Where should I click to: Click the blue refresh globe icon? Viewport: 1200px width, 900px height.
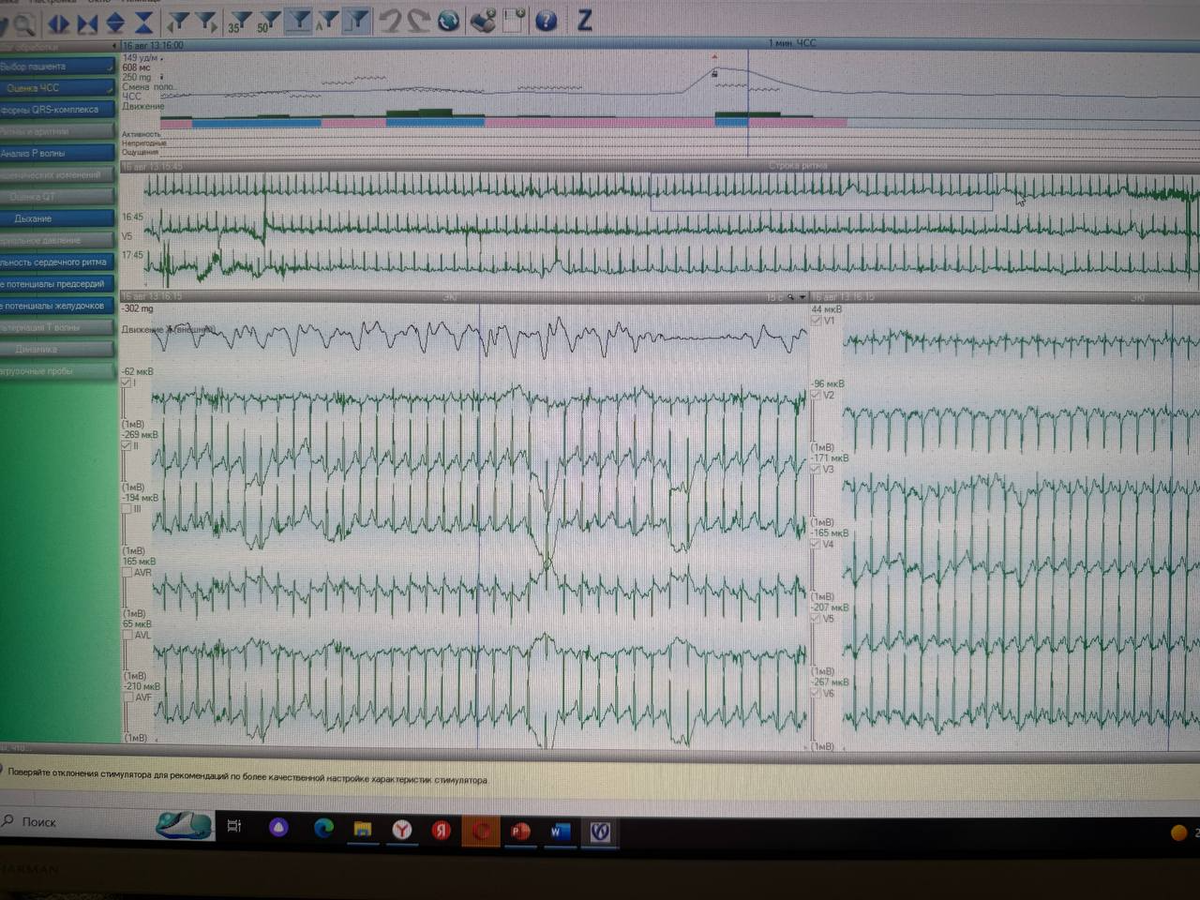[x=449, y=20]
